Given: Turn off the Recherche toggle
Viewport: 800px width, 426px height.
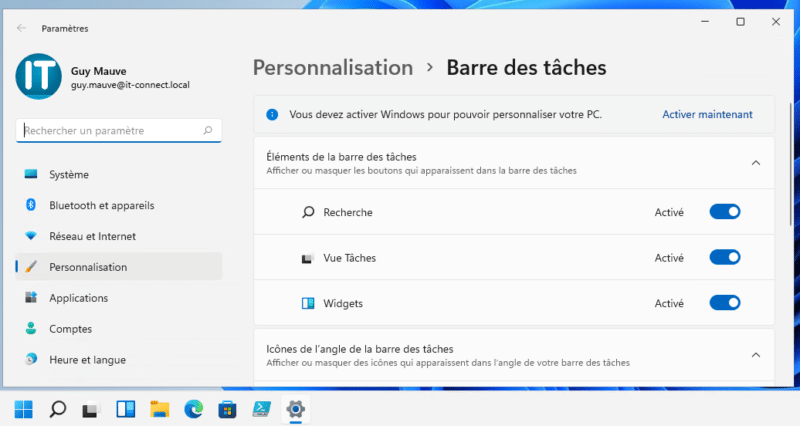Looking at the screenshot, I should pos(724,212).
